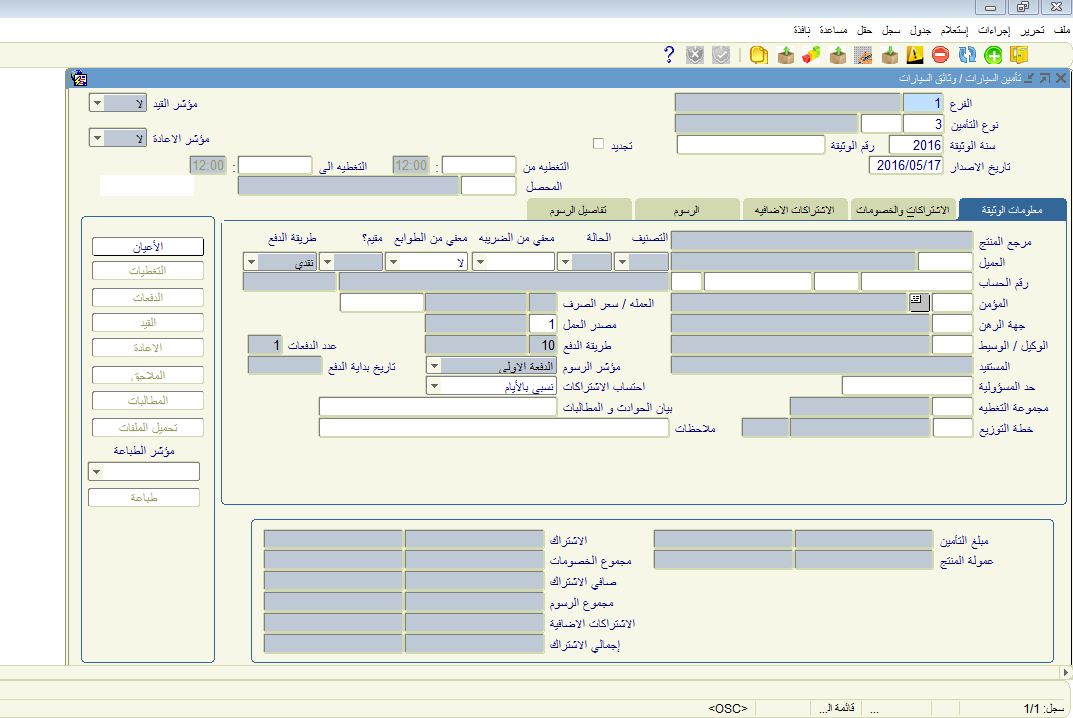Screen dimensions: 1073x718
Task: Click the red minus delete record icon
Action: coord(940,55)
